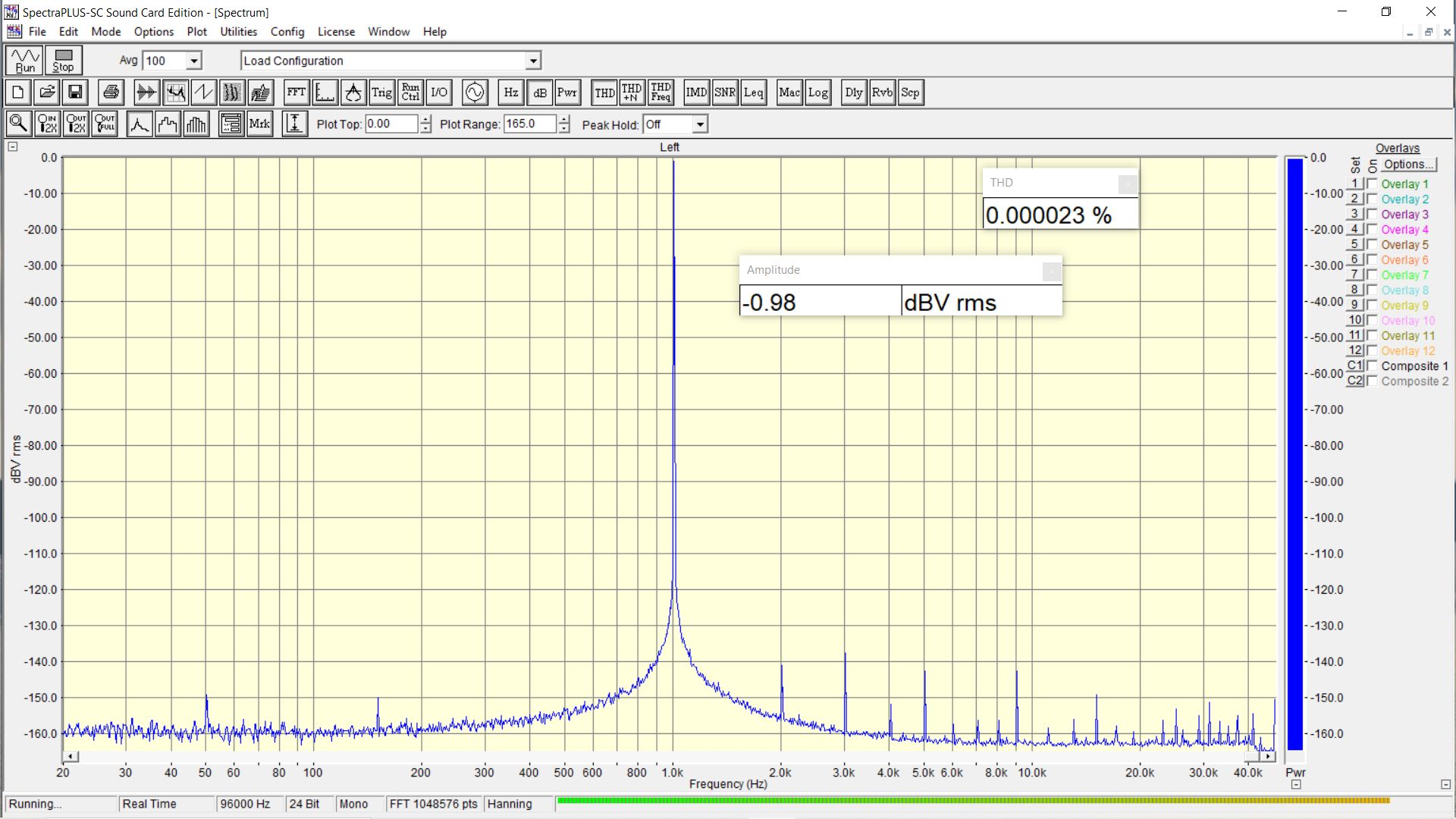Click the overlay Options... button
Image resolution: width=1456 pixels, height=819 pixels.
[x=1407, y=165]
